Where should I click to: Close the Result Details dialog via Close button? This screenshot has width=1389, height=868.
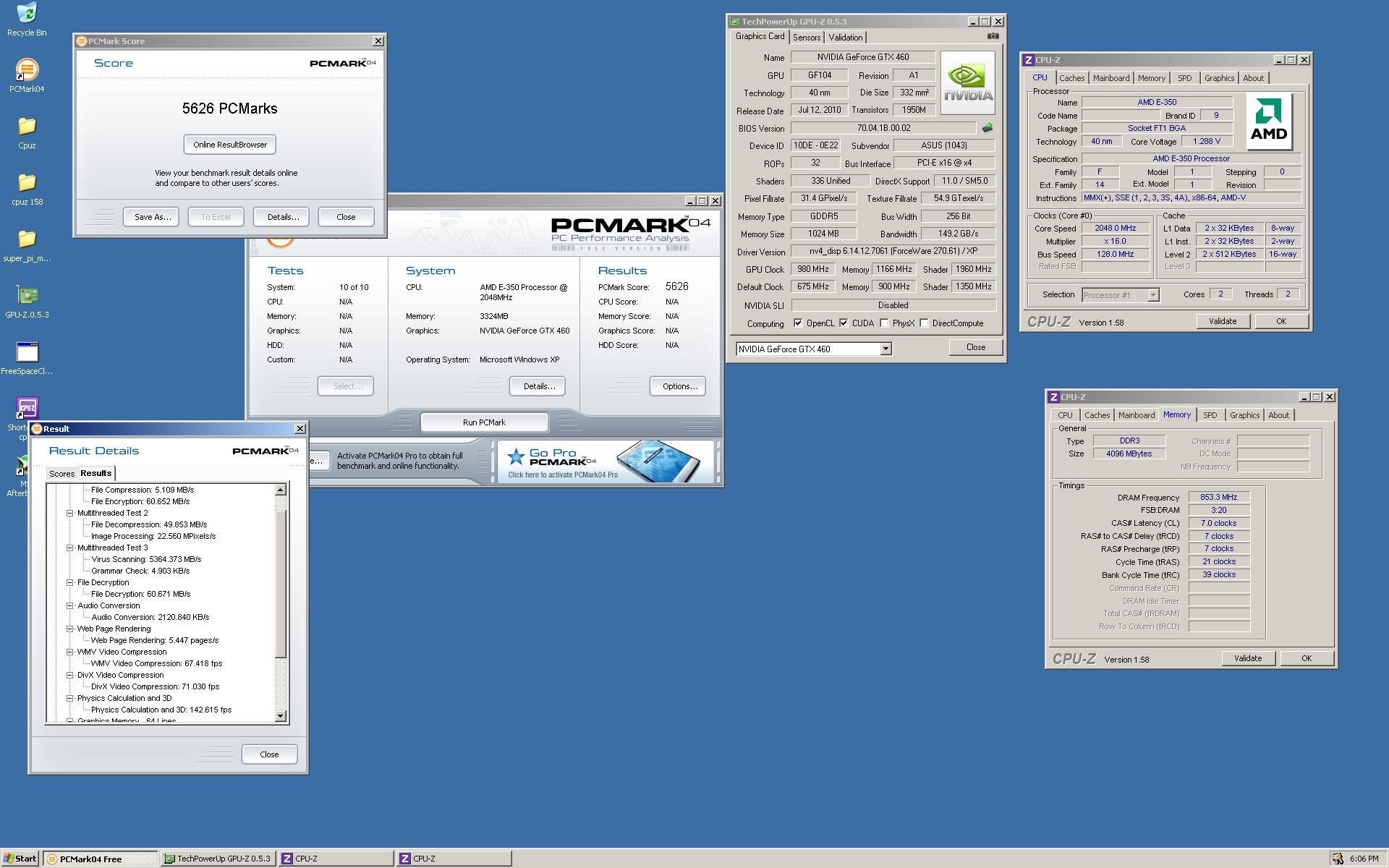(269, 754)
